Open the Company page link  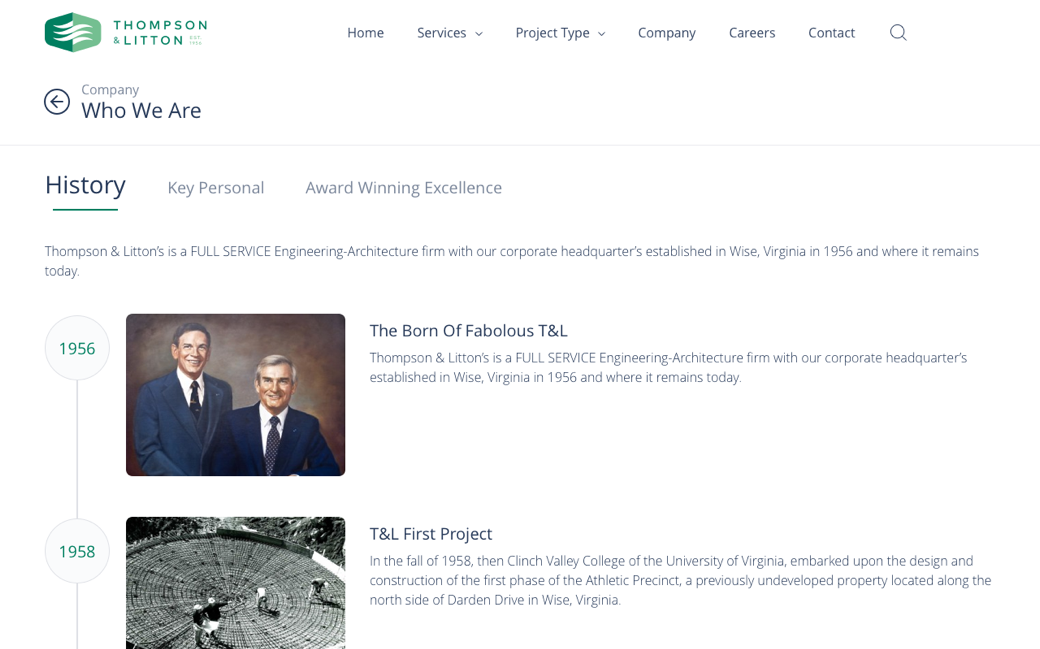pos(667,33)
